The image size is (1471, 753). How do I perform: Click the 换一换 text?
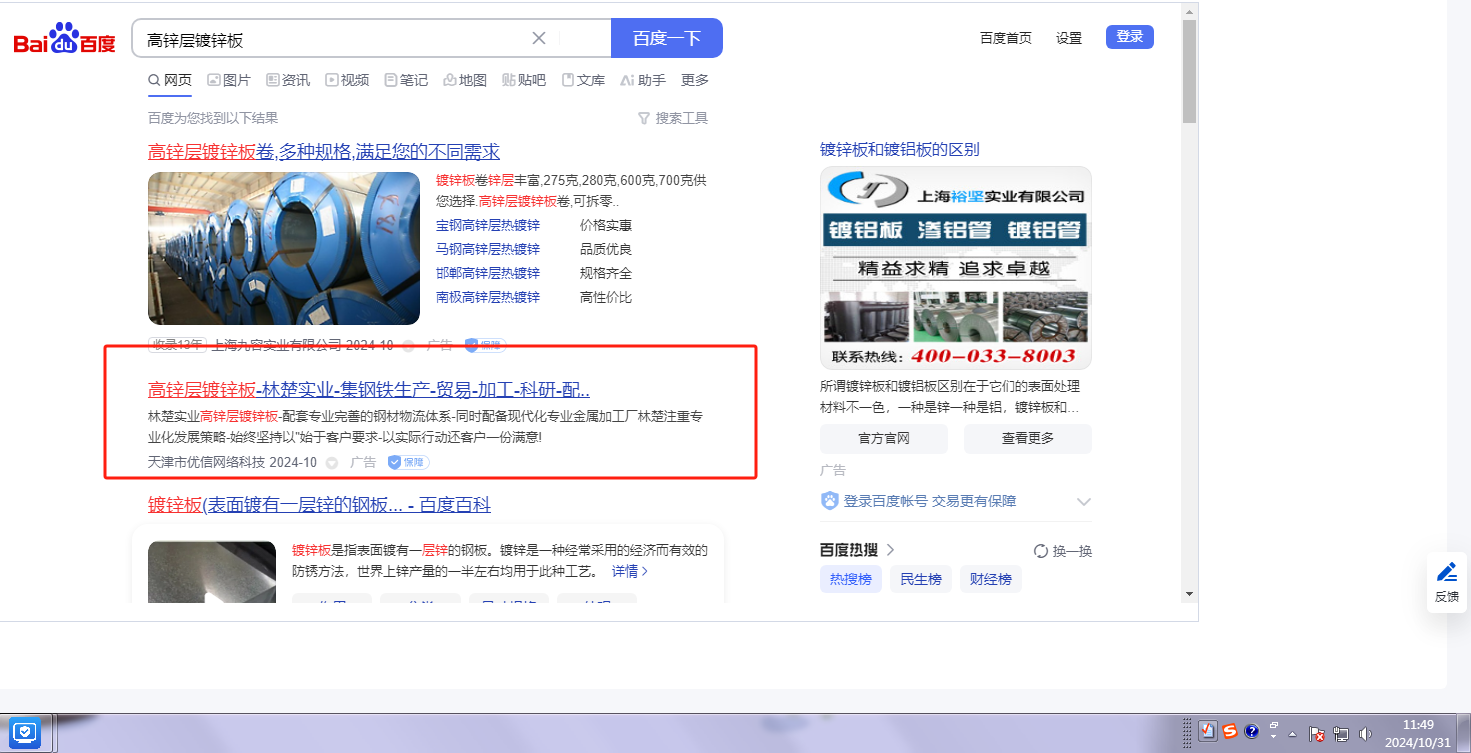[x=1072, y=551]
